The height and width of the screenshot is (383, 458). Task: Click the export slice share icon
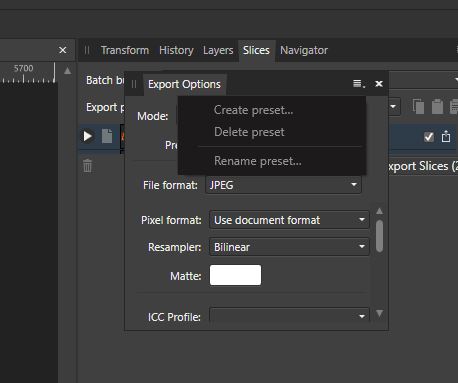446,136
